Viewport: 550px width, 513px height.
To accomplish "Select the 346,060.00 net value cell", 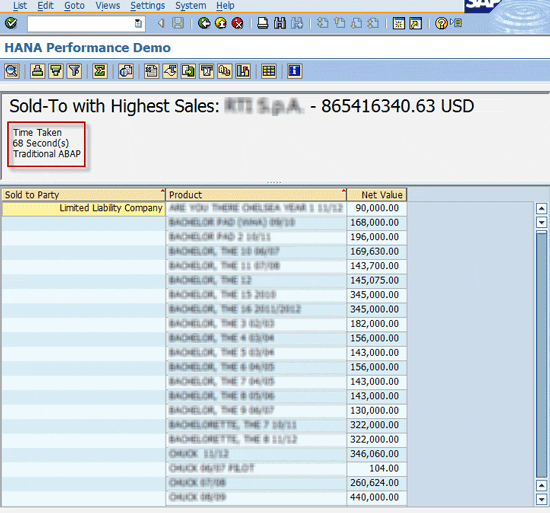I will click(x=377, y=454).
